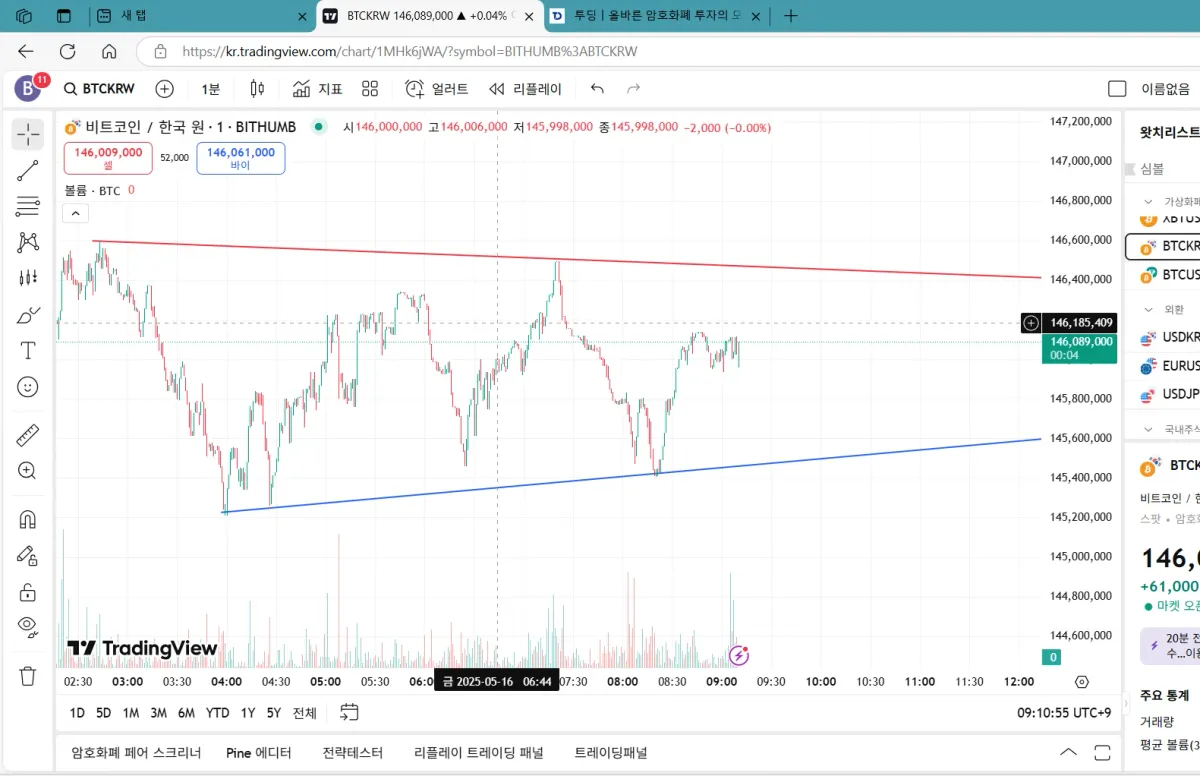1200x776 pixels.
Task: Open the 1분 timeframe interval dropdown
Action: click(x=210, y=89)
